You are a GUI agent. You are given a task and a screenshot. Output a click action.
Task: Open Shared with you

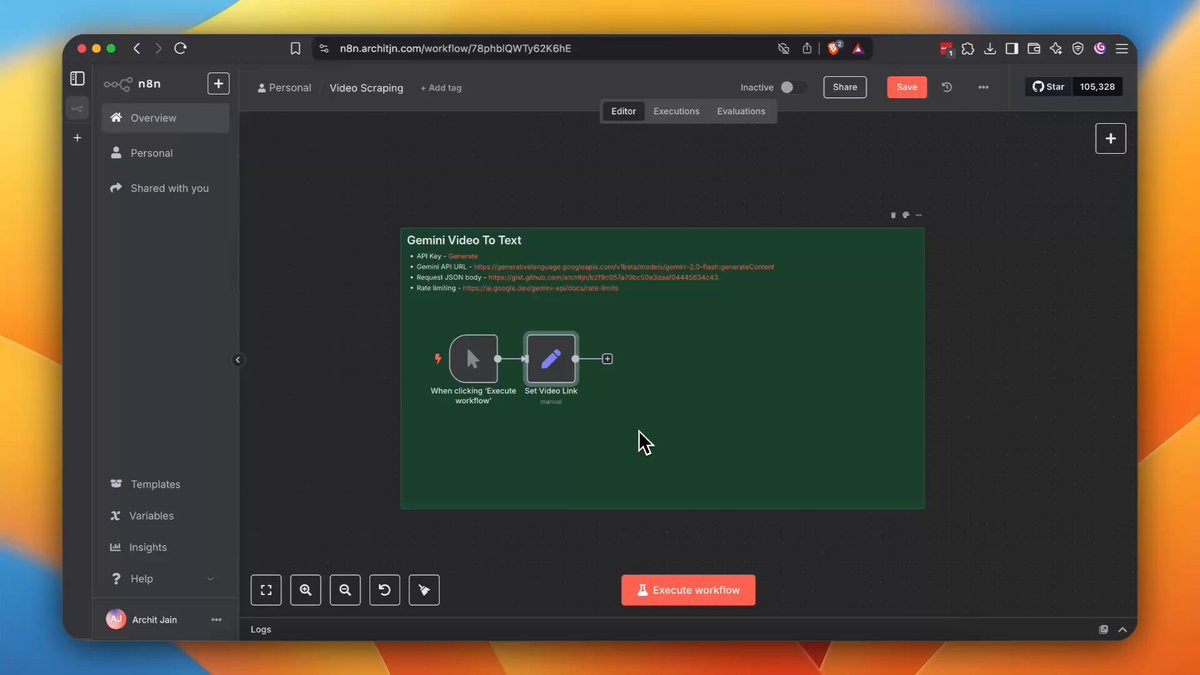click(166, 188)
